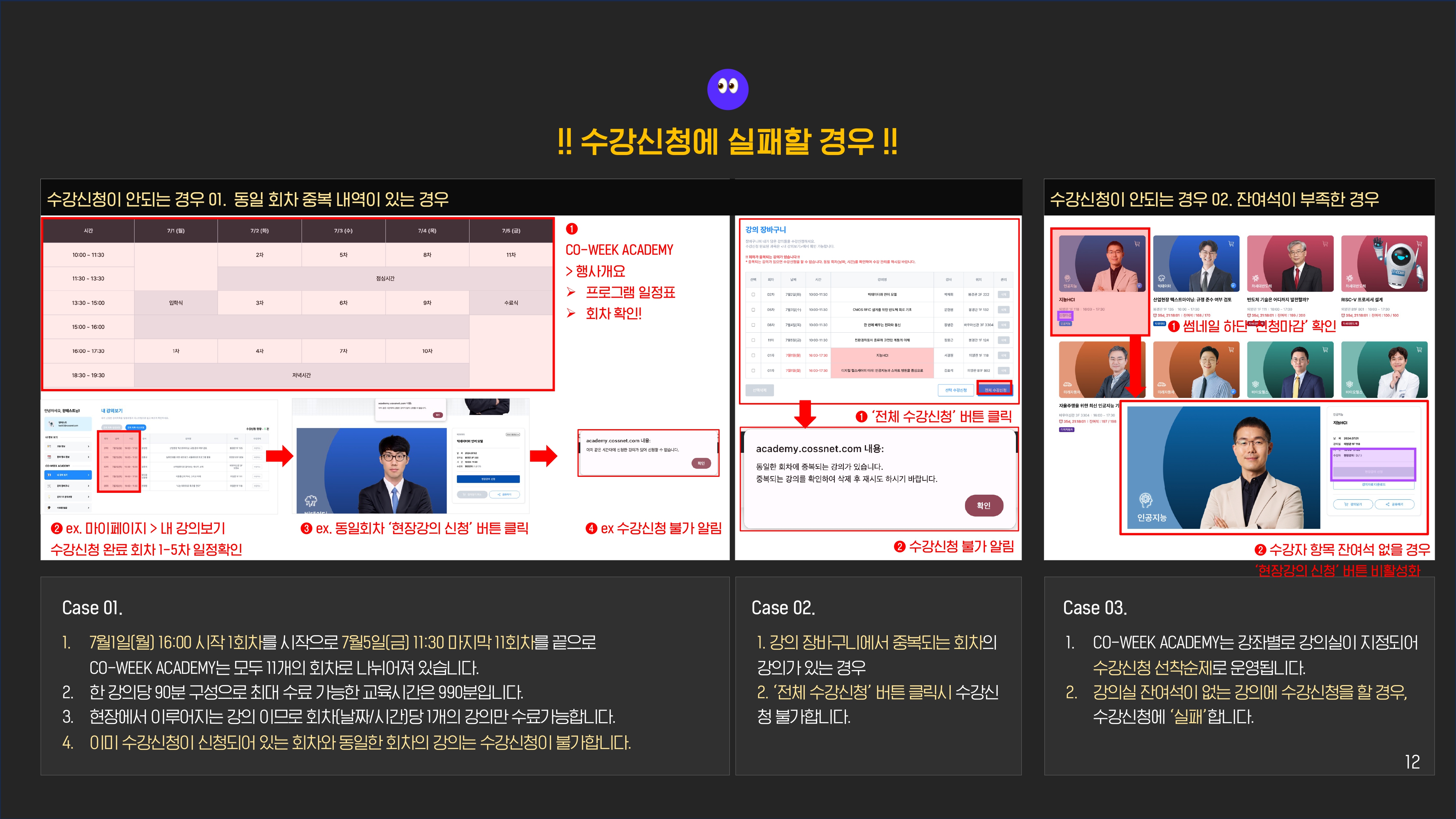Click the 강의담기 cart button in 지능HCI detail
Image resolution: width=1456 pixels, height=819 pixels.
[1353, 504]
